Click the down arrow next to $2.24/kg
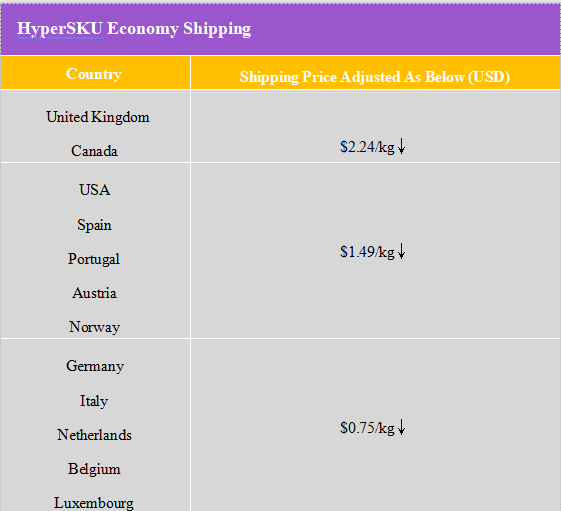 (x=401, y=146)
